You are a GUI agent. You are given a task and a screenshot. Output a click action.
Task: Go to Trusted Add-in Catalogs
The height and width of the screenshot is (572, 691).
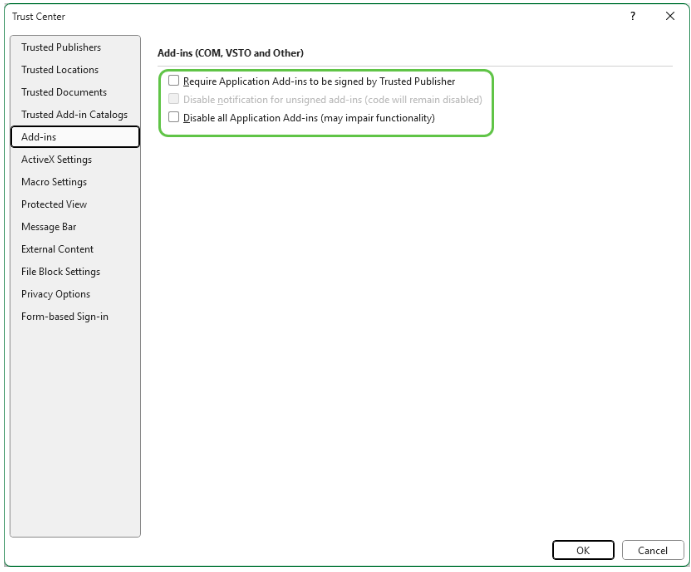(74, 115)
